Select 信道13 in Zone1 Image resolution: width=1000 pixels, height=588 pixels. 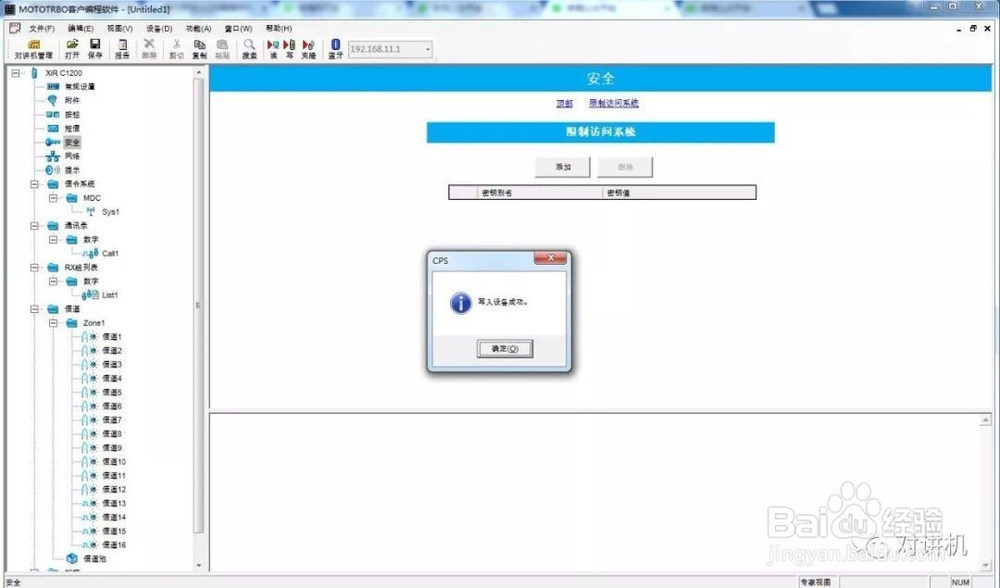(x=114, y=503)
